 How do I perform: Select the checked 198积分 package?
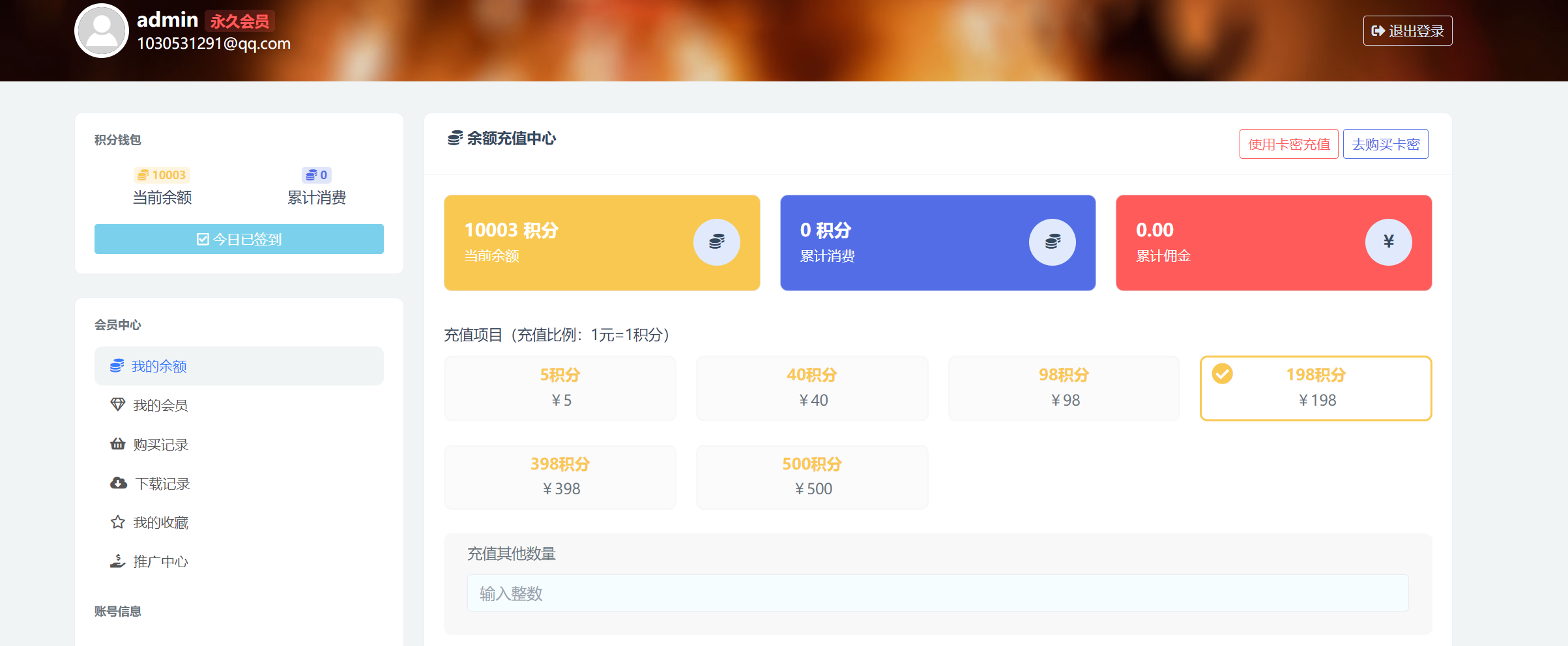pyautogui.click(x=1316, y=388)
